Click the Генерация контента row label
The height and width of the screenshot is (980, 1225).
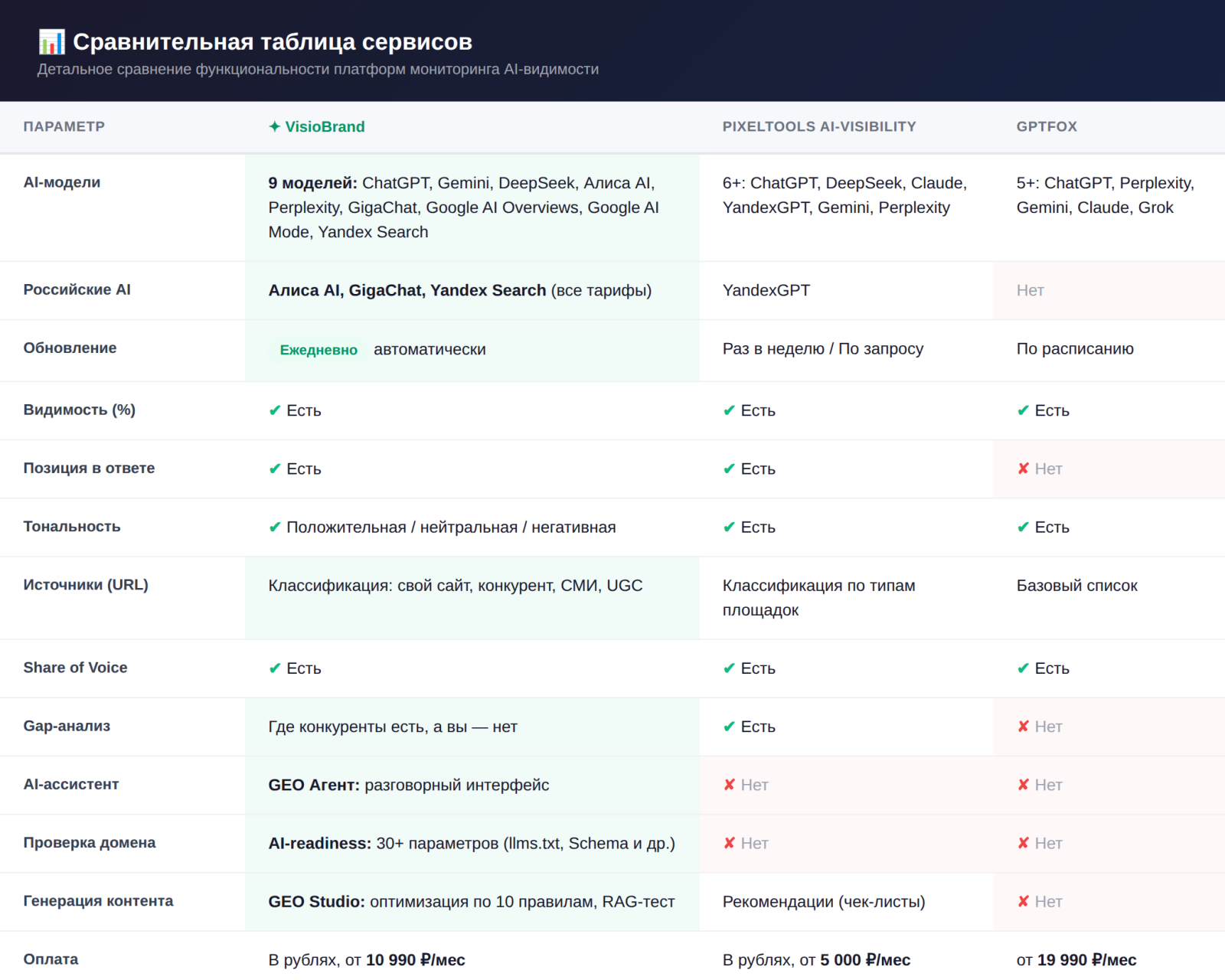coord(98,900)
